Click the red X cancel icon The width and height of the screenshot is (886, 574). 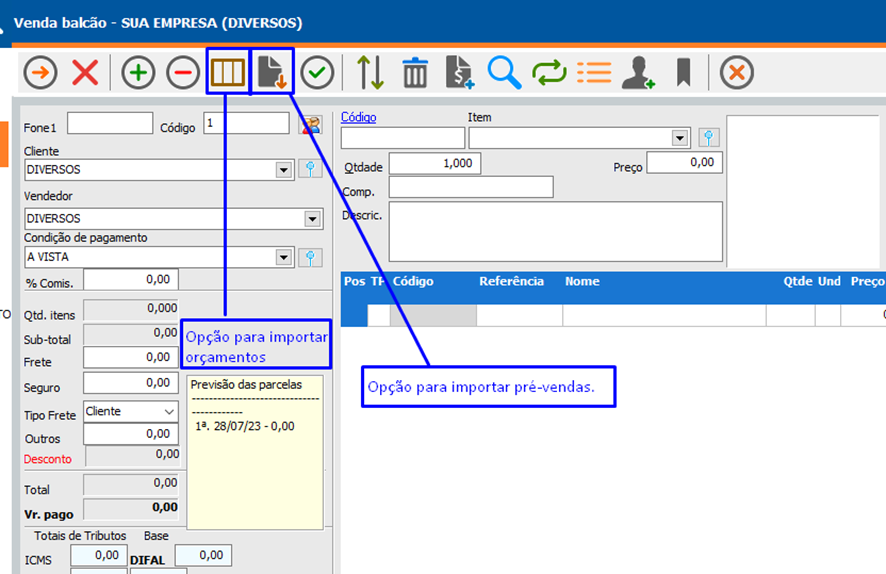pyautogui.click(x=85, y=72)
